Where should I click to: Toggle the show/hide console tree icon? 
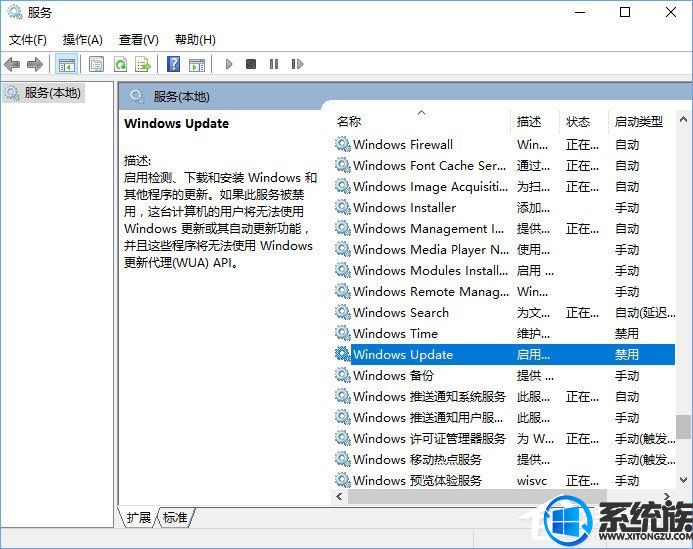[67, 65]
